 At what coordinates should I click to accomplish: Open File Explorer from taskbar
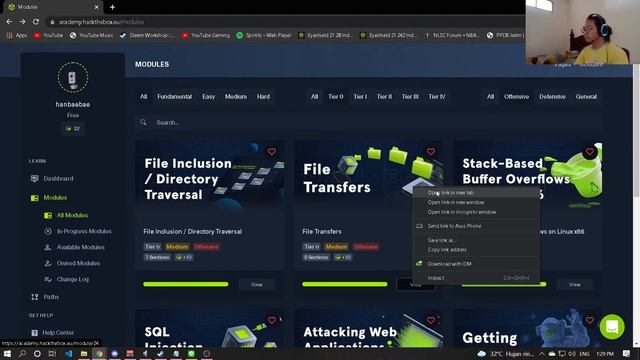[x=84, y=353]
